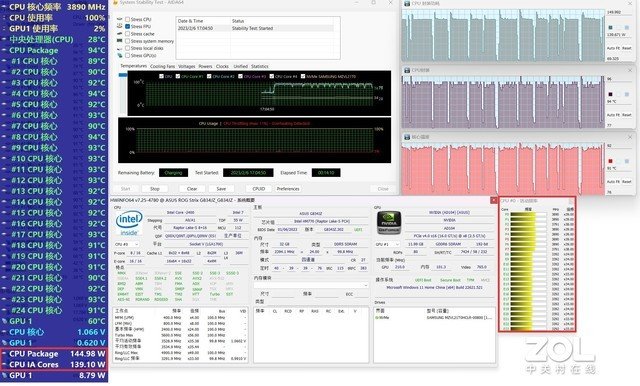Viewport: 640px width, 386px height.
Task: Click the disk icon beside Stress local disks
Action: point(120,48)
